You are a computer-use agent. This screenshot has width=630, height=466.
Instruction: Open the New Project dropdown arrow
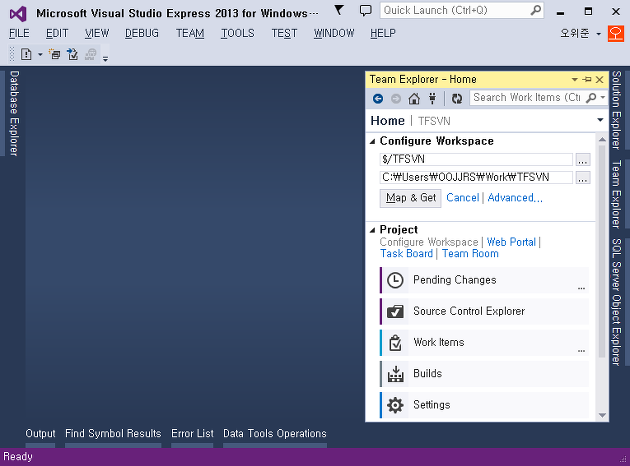(40, 54)
